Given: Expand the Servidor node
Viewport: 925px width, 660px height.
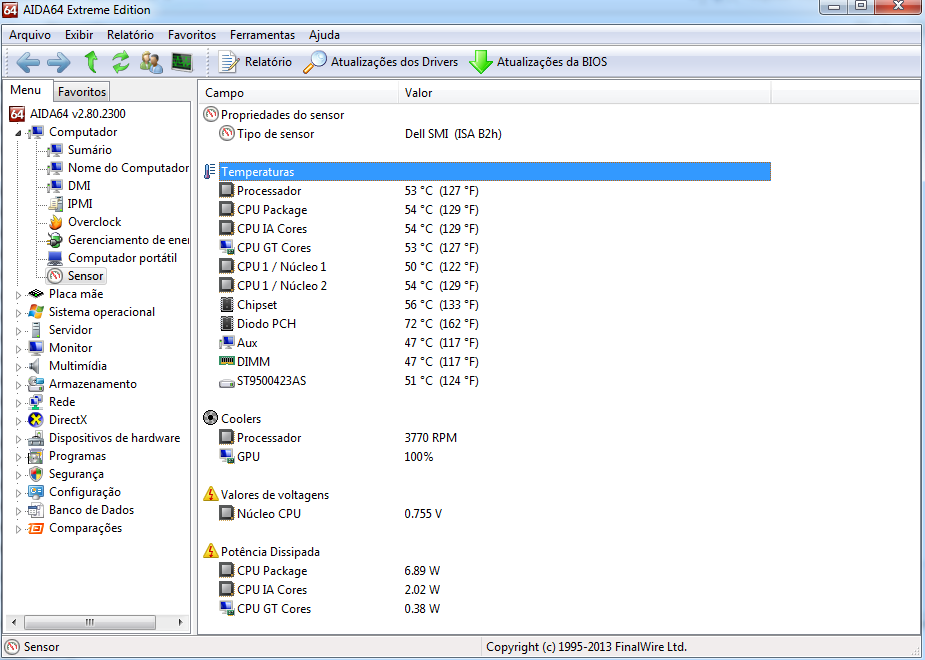Looking at the screenshot, I should pos(18,331).
